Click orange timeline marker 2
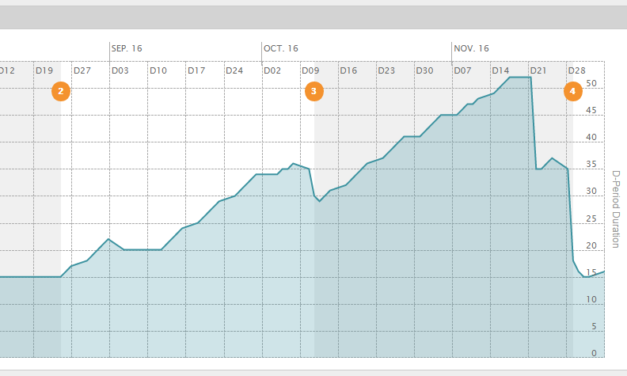Viewport: 627px width, 376px height. (61, 91)
